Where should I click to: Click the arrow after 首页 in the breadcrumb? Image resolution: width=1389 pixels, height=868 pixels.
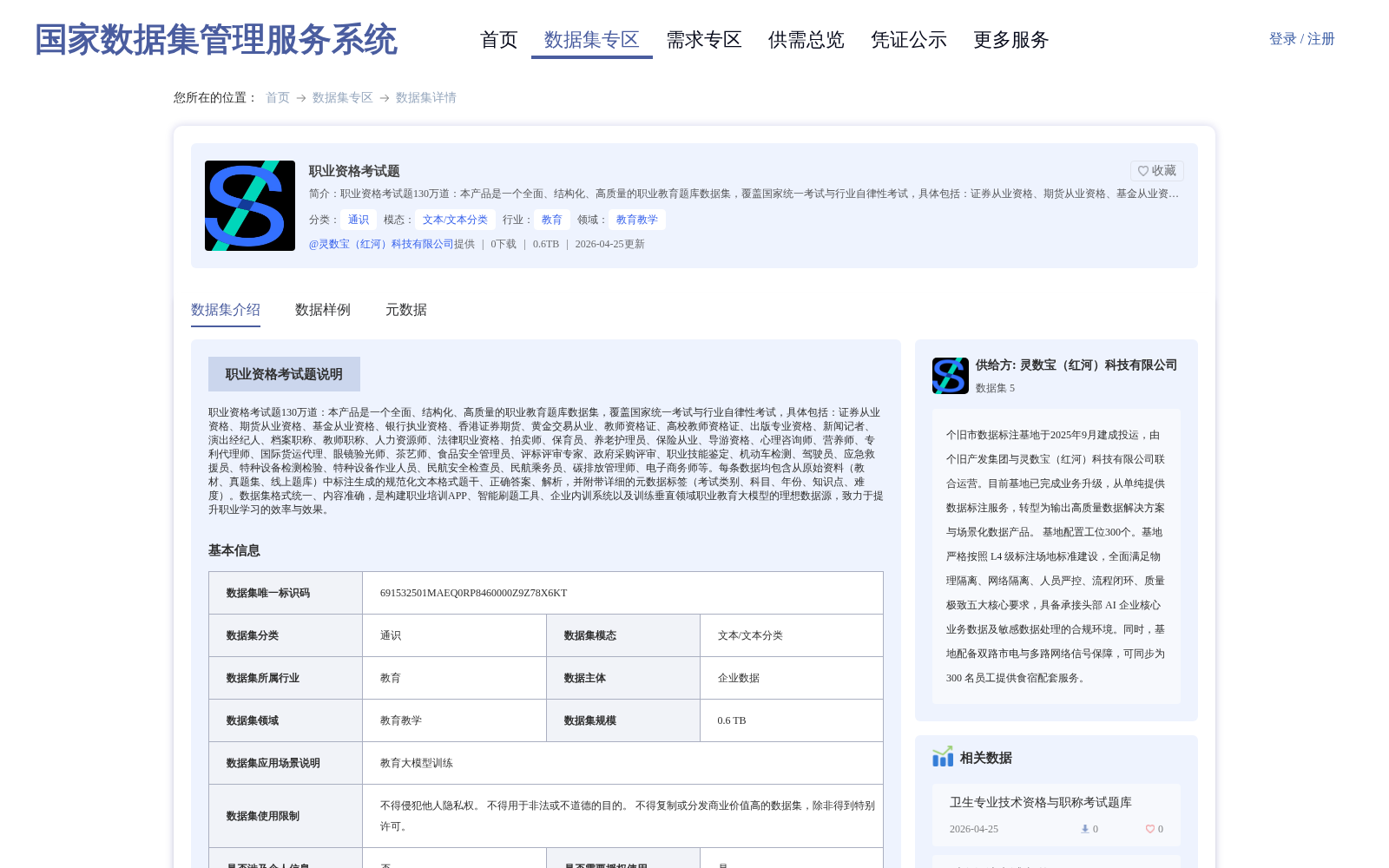[301, 98]
